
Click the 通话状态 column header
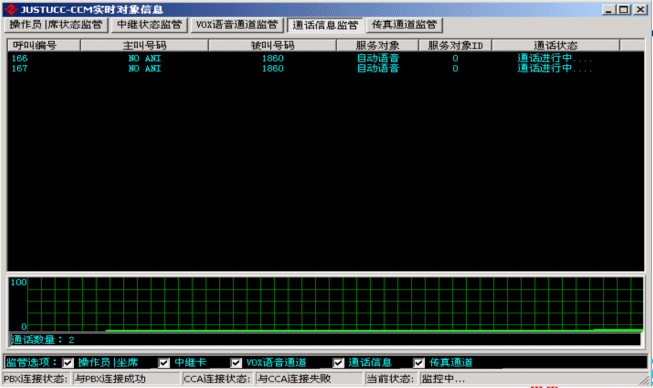[556, 45]
